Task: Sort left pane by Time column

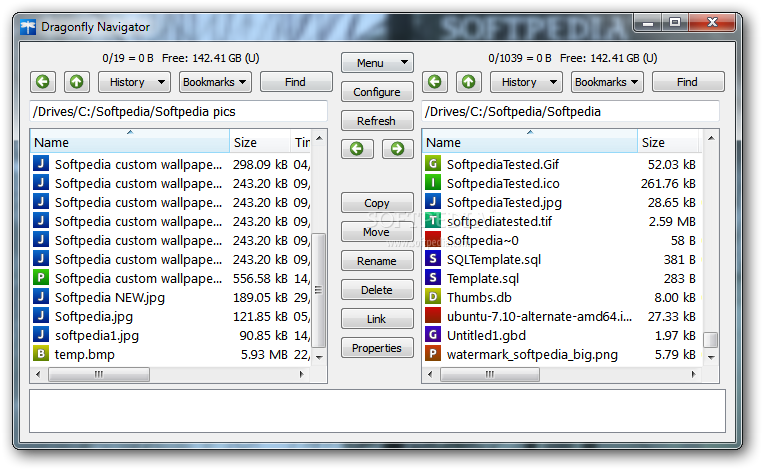Action: [301, 142]
